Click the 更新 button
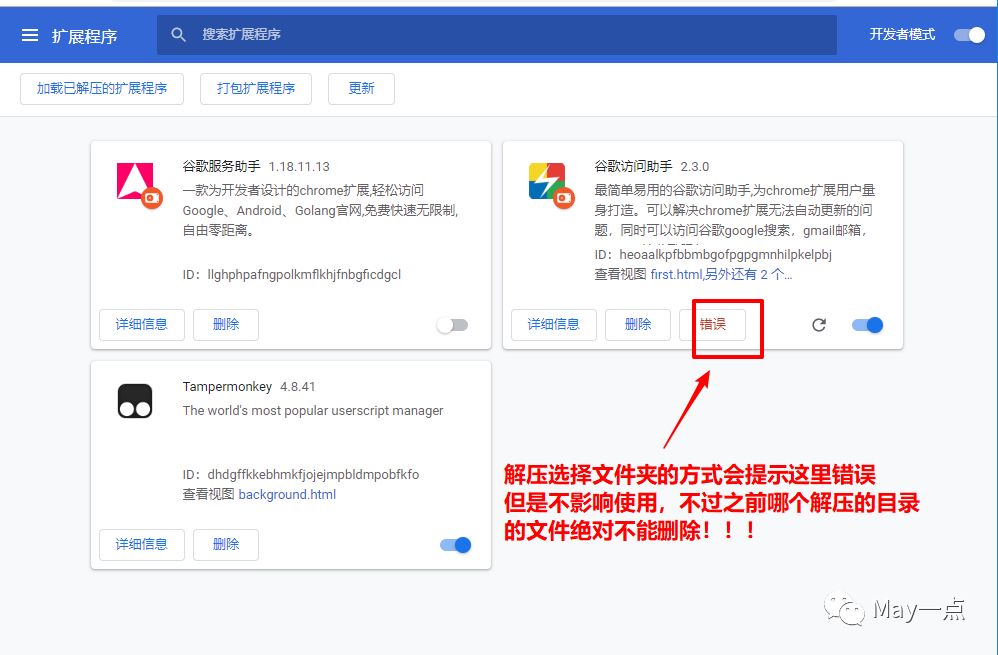Viewport: 998px width, 655px height. point(362,88)
